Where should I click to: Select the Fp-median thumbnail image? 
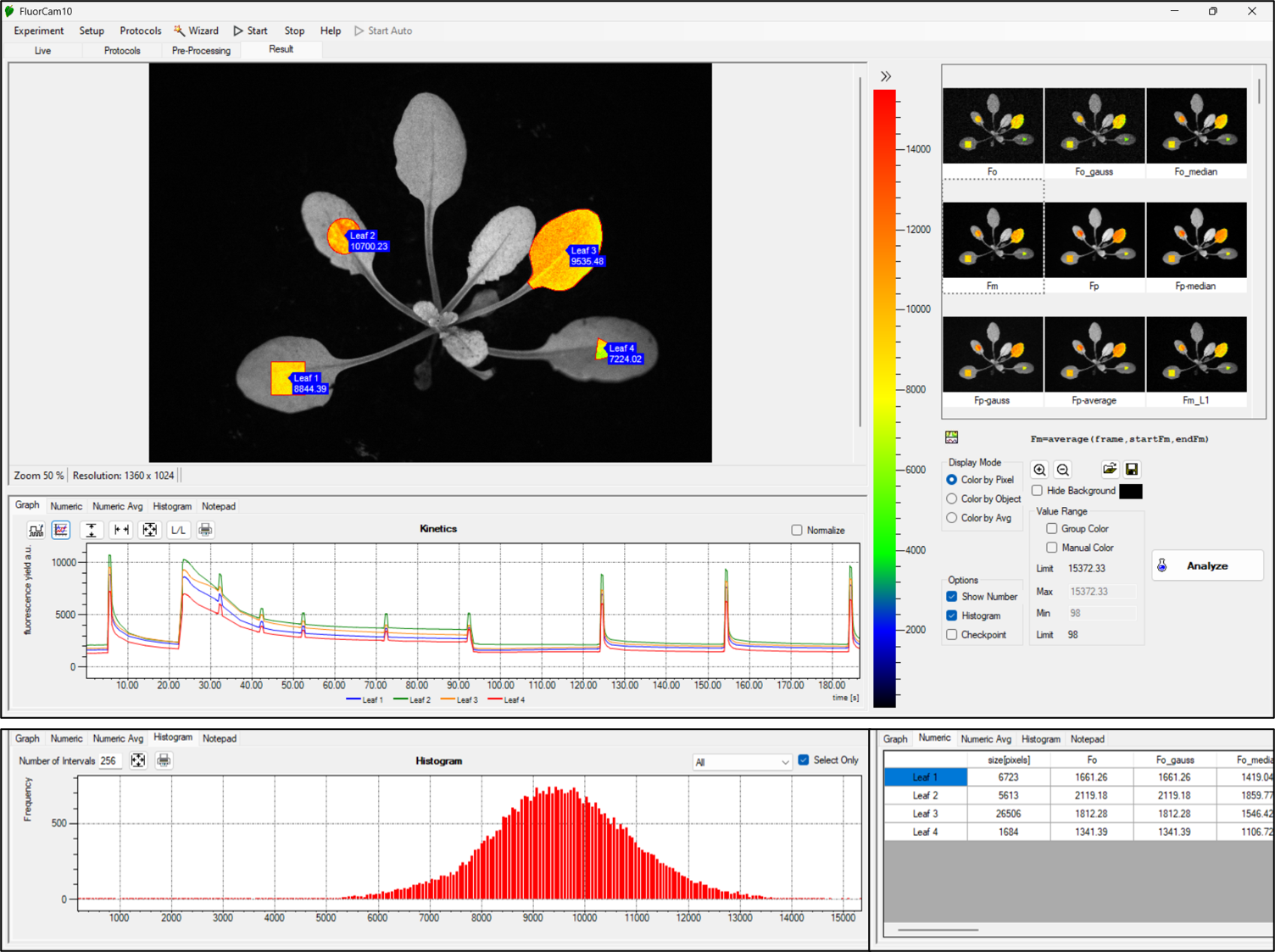1195,241
